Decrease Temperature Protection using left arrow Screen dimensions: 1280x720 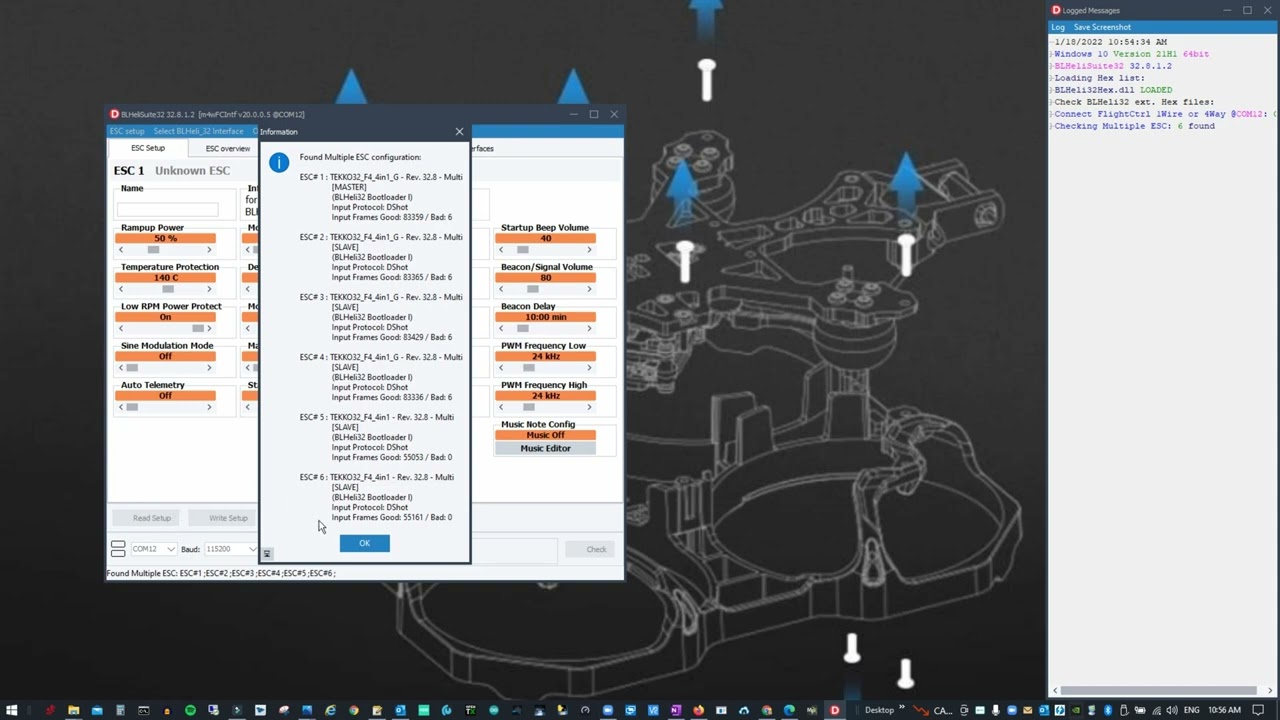click(x=121, y=289)
